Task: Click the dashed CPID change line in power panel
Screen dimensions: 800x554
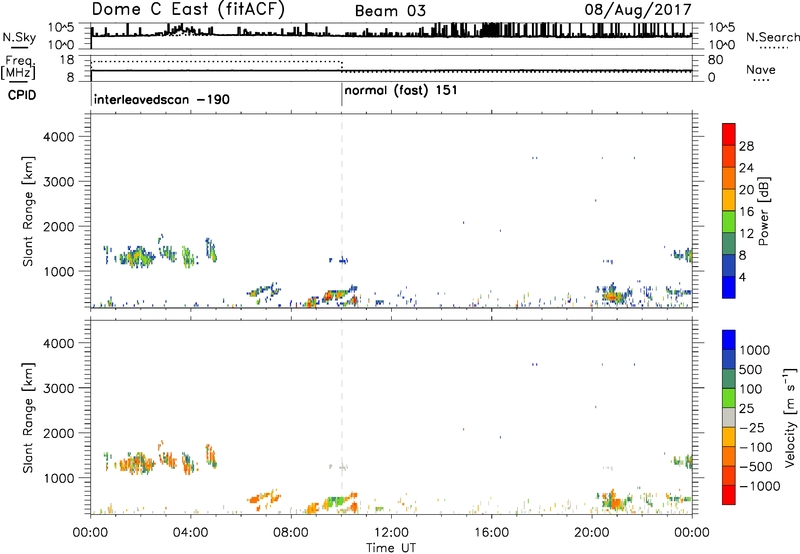Action: click(342, 210)
